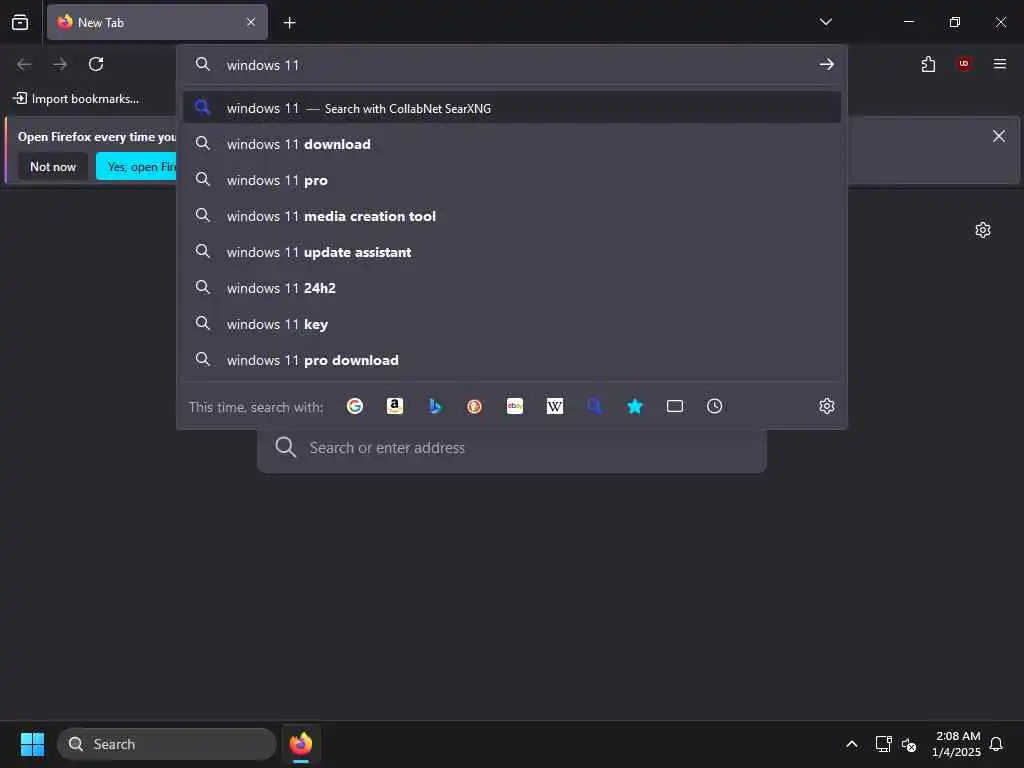This screenshot has height=768, width=1024.
Task: Reload the current page
Action: pyautogui.click(x=96, y=64)
